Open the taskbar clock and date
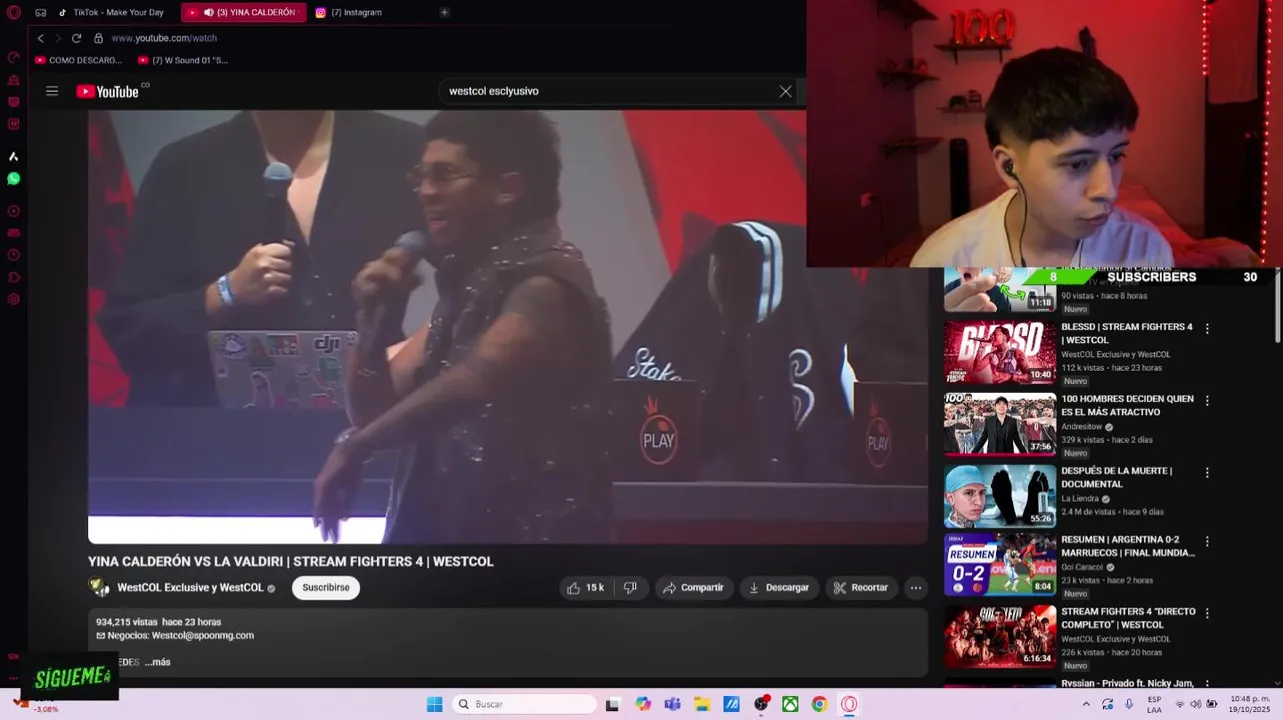The height and width of the screenshot is (720, 1283). 1250,704
